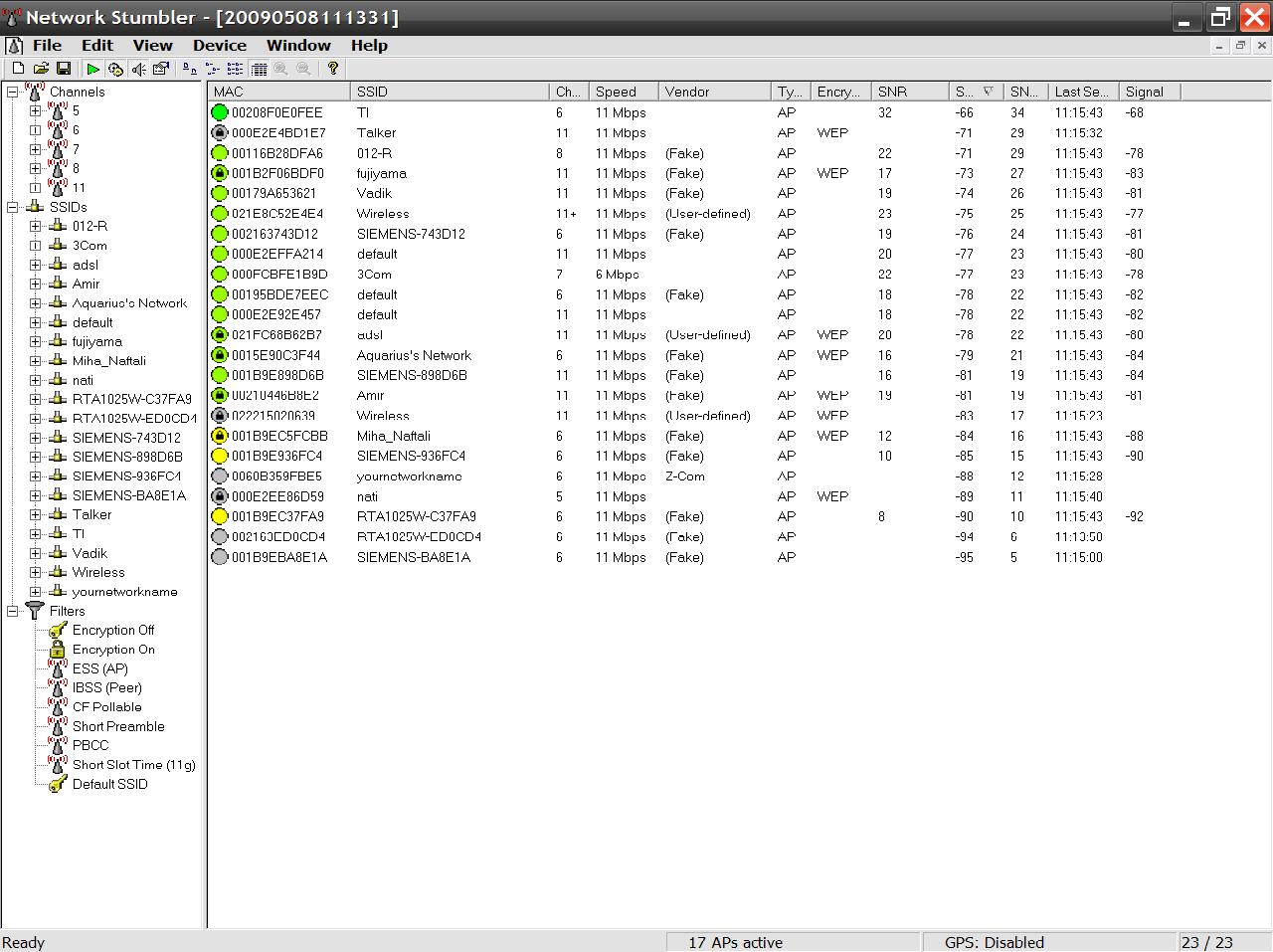The image size is (1273, 952).
Task: Click the 'Z-Com' vendor cell
Action: [685, 476]
